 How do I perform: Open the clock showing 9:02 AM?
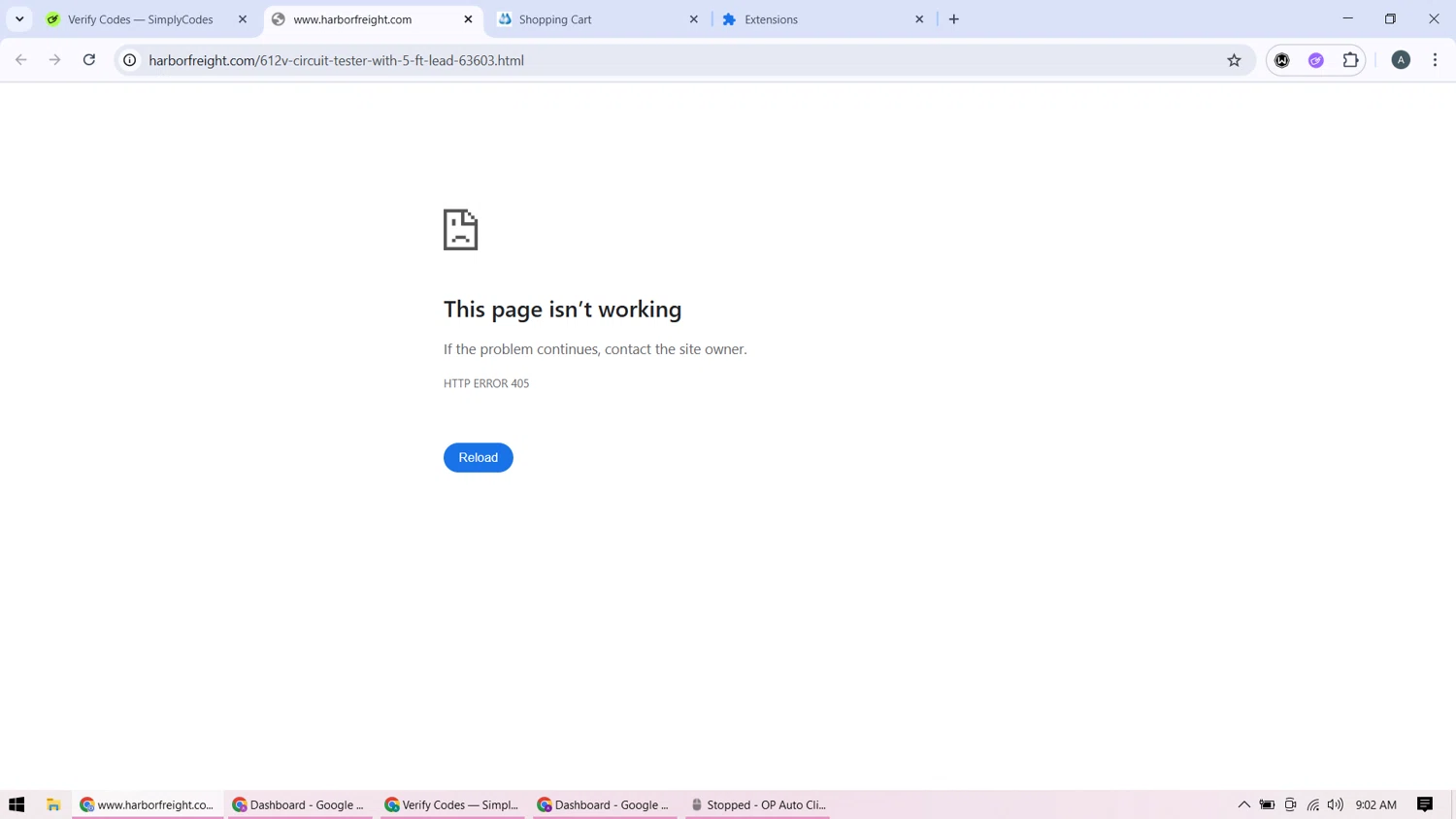(1375, 804)
